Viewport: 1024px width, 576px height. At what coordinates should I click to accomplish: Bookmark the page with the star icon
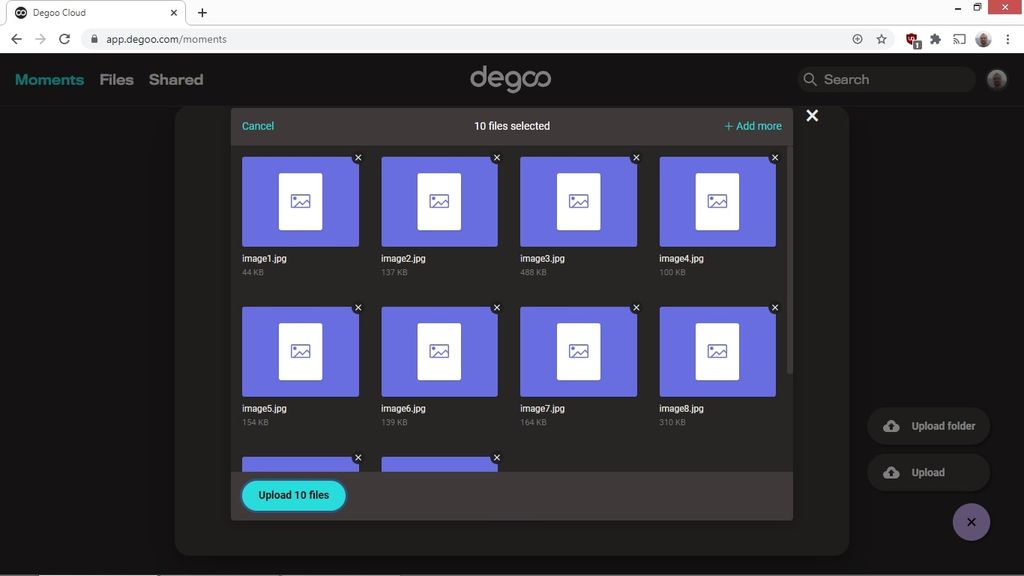881,38
